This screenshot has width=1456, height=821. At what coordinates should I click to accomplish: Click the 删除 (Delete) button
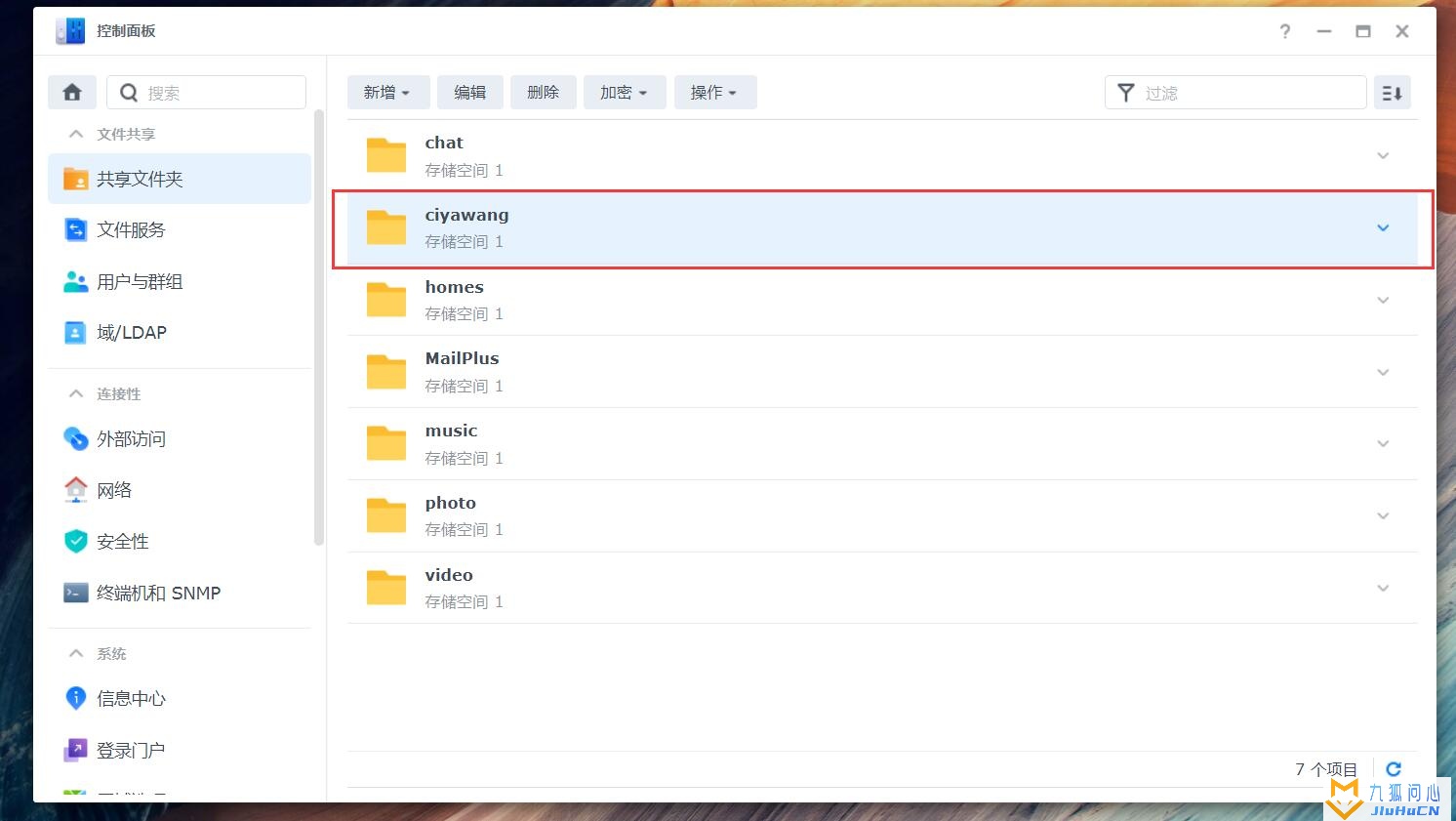tap(544, 93)
